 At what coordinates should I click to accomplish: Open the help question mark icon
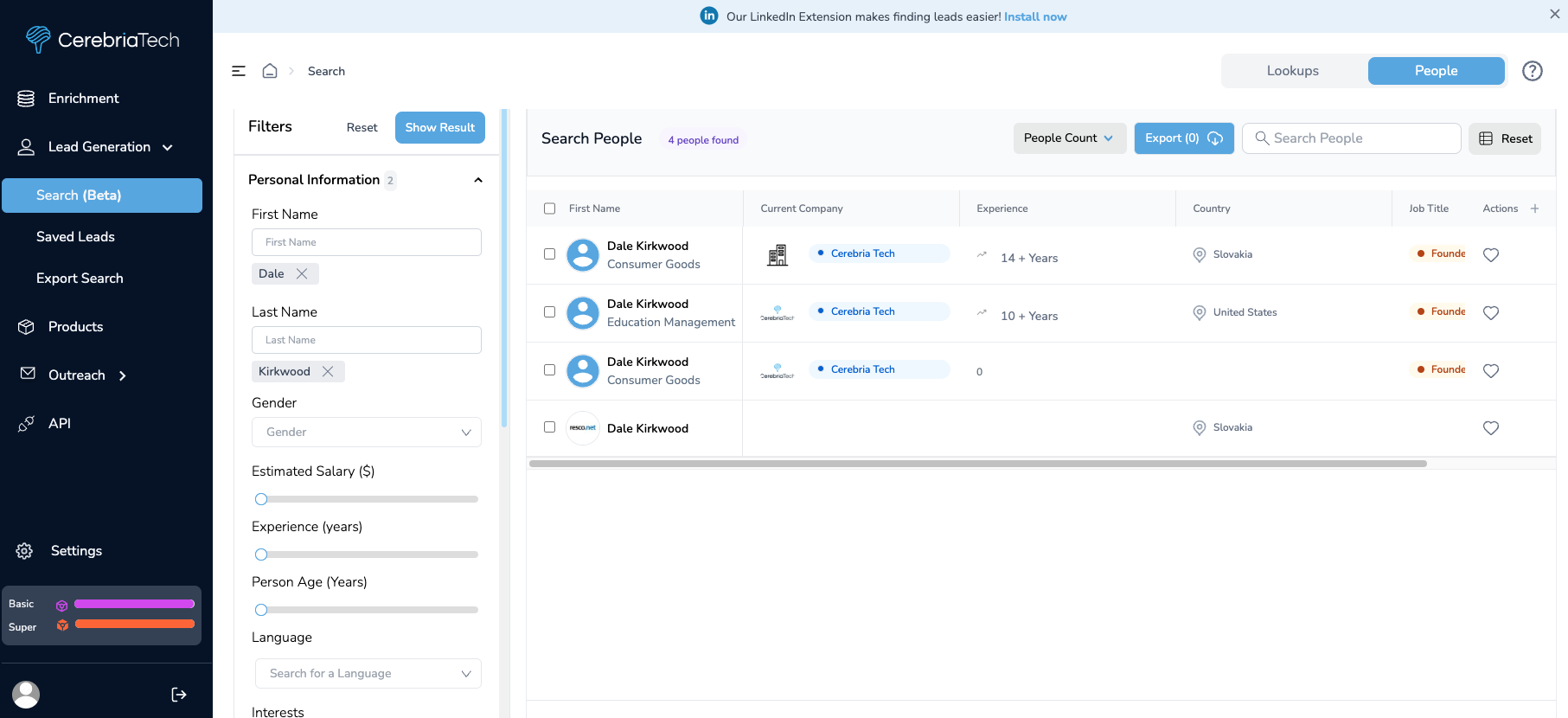tap(1533, 71)
